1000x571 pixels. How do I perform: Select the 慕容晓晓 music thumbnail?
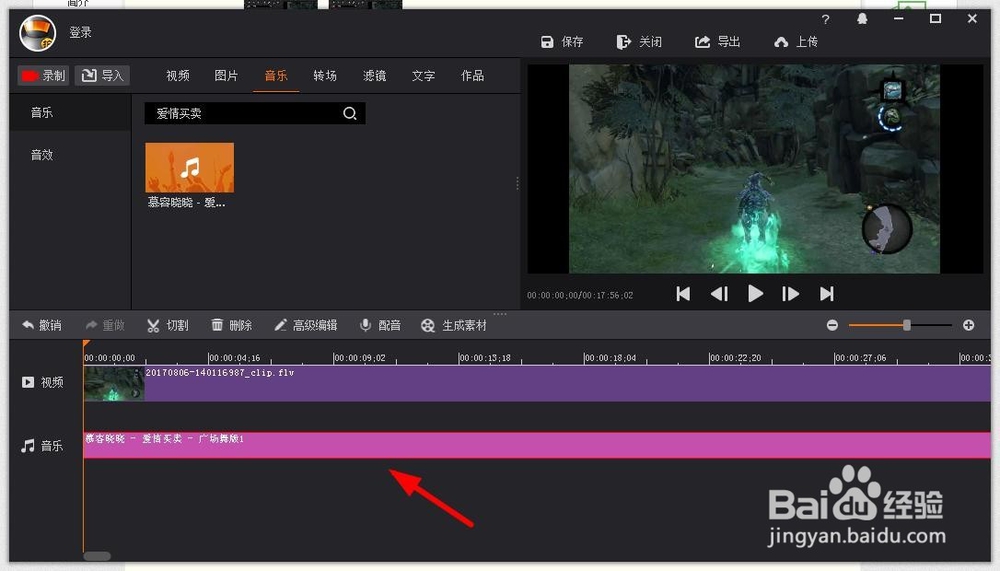[189, 167]
